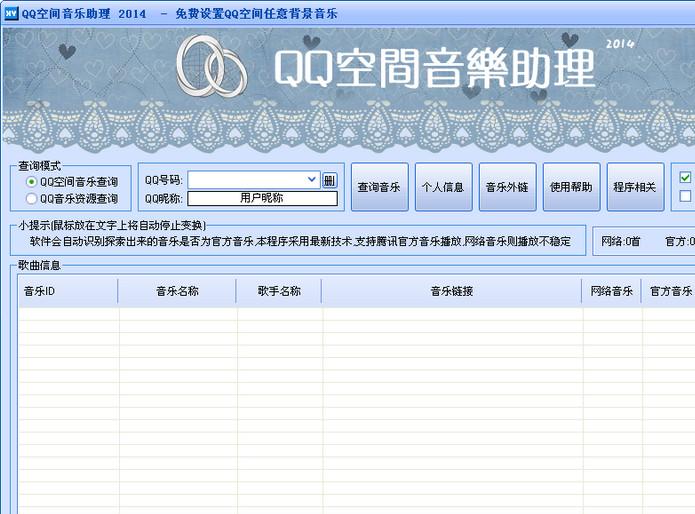Click the 音乐外链 button
Image resolution: width=695 pixels, height=514 pixels.
click(508, 187)
